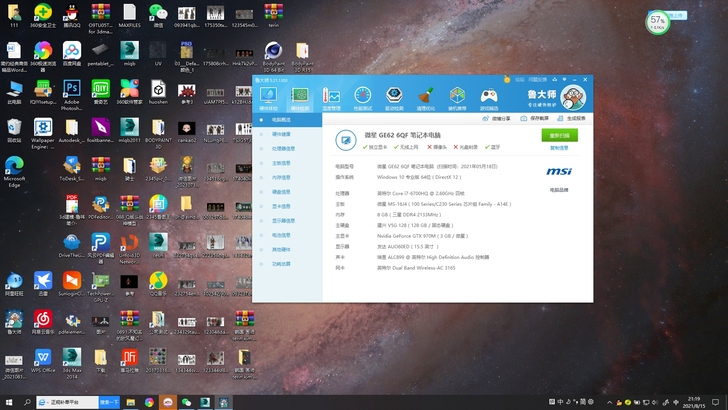The image size is (728, 410).
Task: Open WeChat from the taskbar
Action: 186,402
